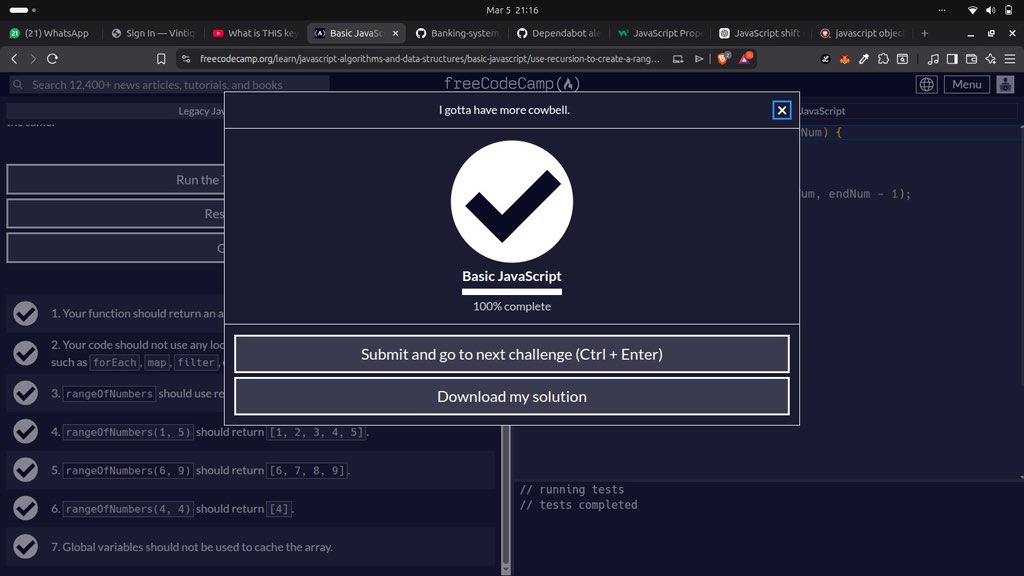Click the freeCodeCamp search field
This screenshot has width=1024, height=576.
(169, 84)
